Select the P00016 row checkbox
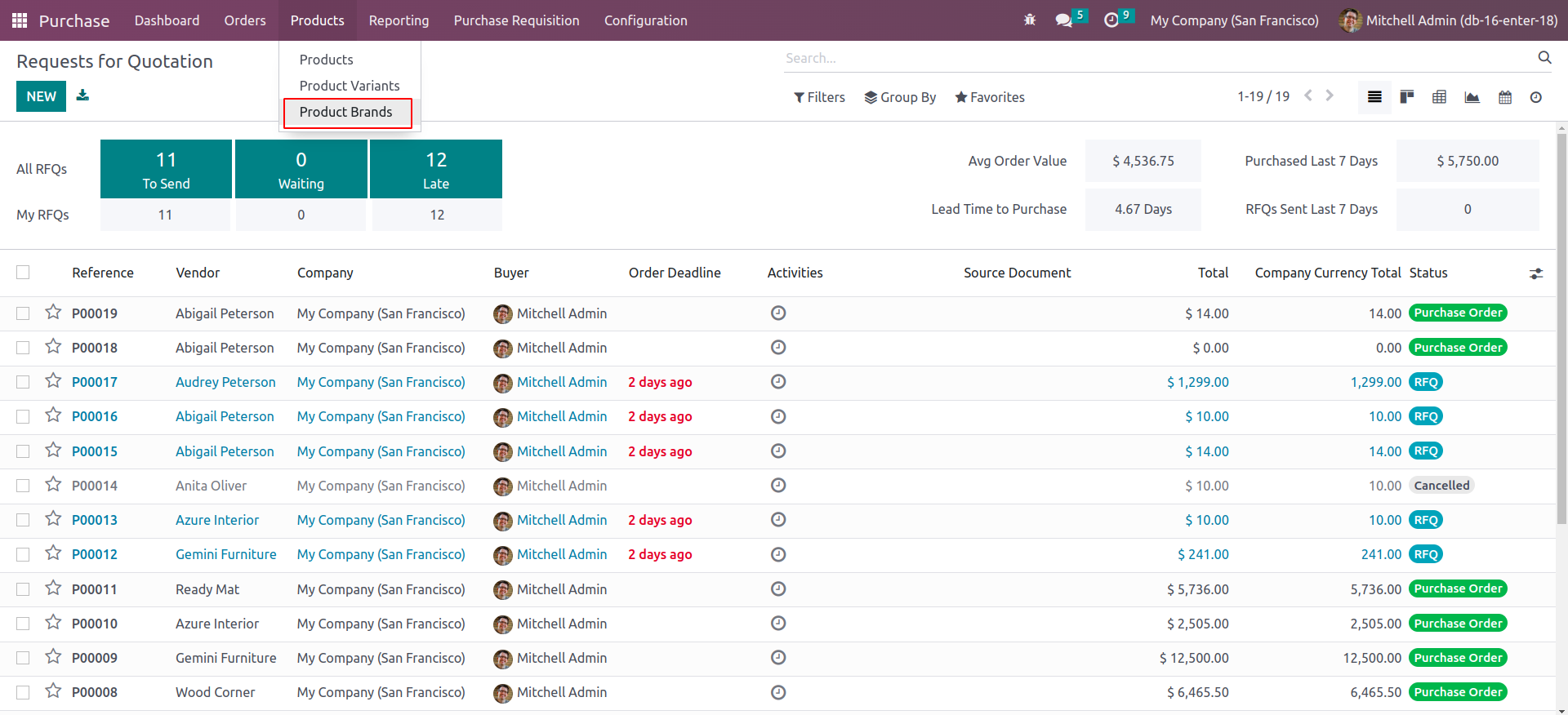1568x715 pixels. 23,416
